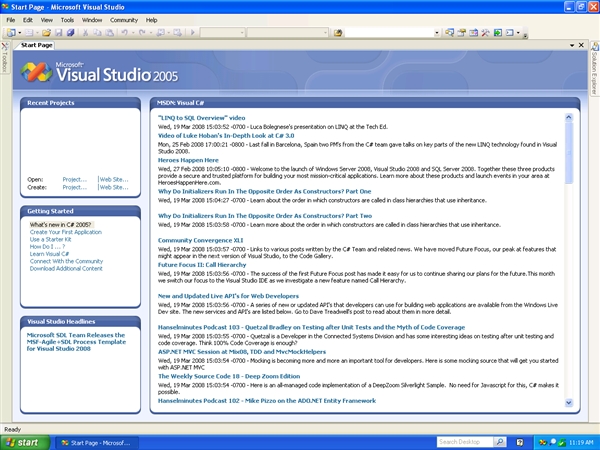Click the Start Page toolbar icon
Image resolution: width=600 pixels, height=450 pixels.
497,33
